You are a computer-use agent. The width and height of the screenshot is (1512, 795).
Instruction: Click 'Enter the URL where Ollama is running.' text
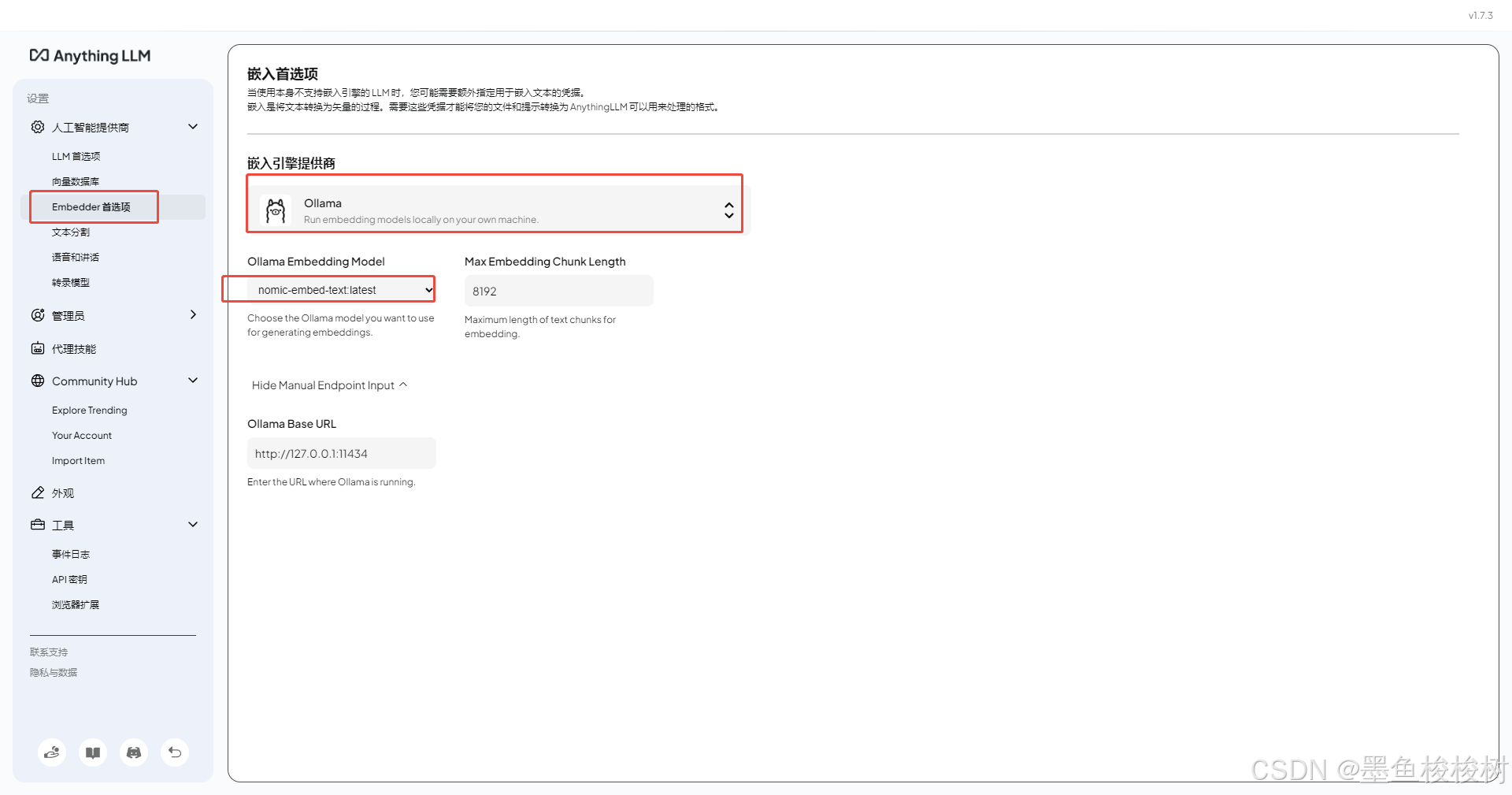pyautogui.click(x=331, y=482)
